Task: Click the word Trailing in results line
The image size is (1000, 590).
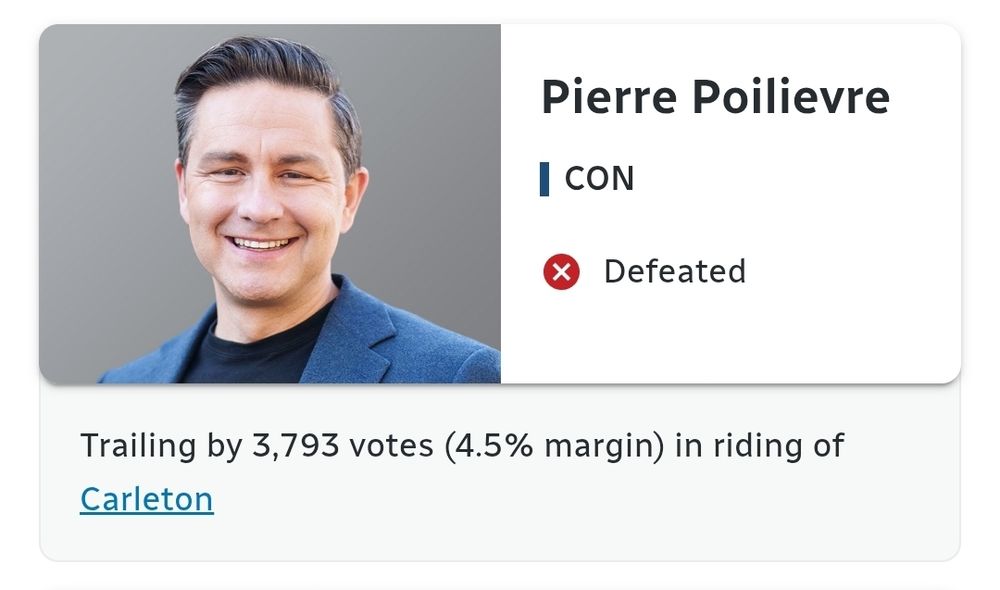Action: (138, 445)
